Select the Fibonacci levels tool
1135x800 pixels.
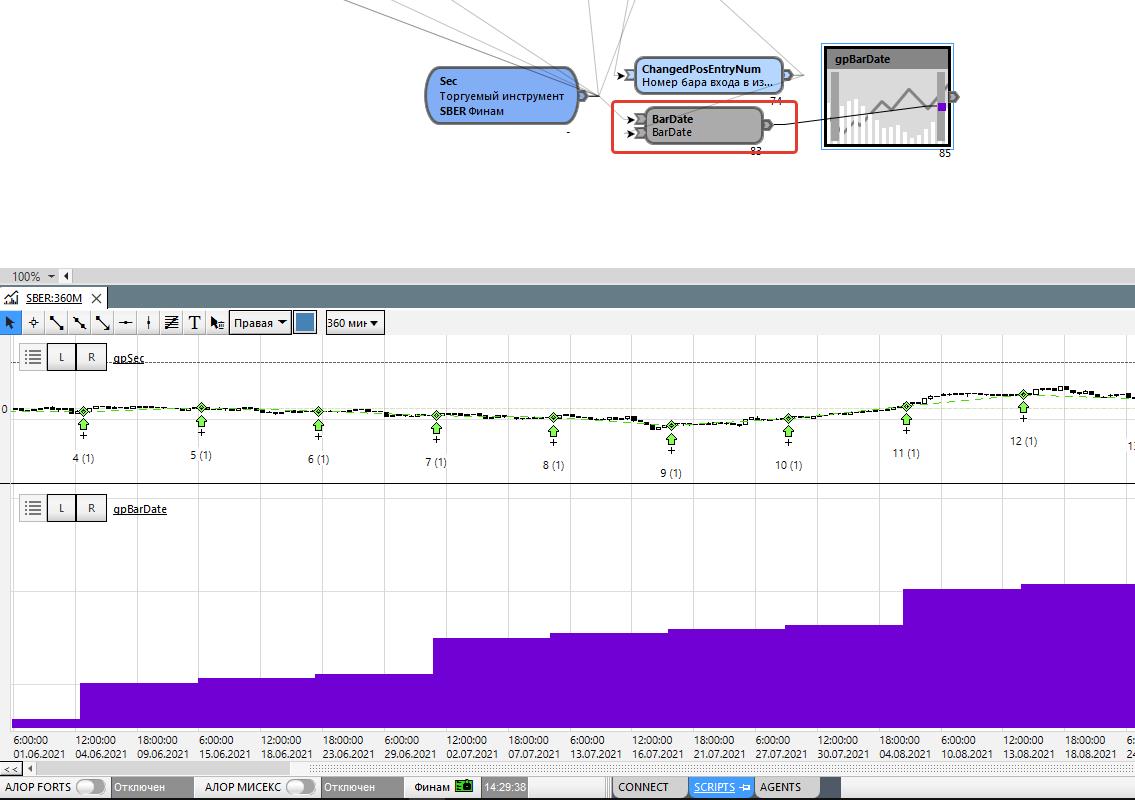coord(171,323)
